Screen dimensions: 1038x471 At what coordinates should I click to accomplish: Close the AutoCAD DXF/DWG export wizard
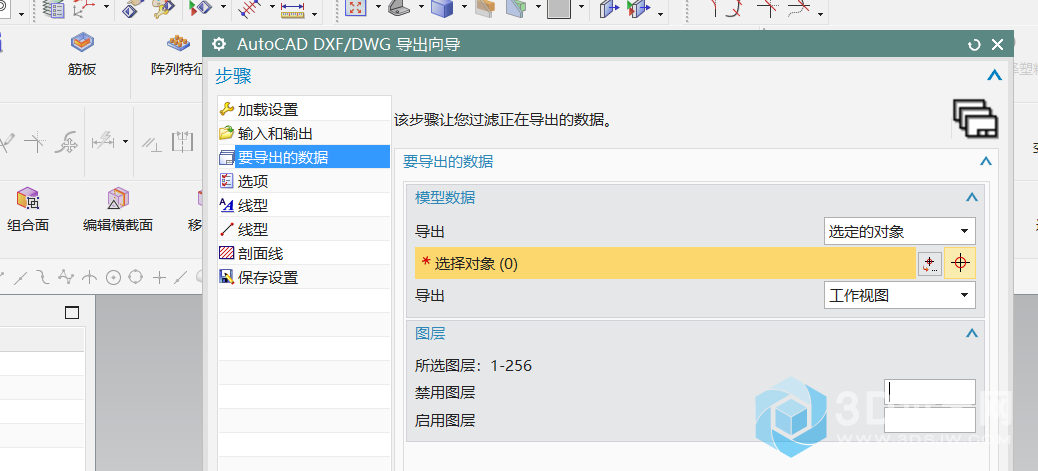point(998,44)
